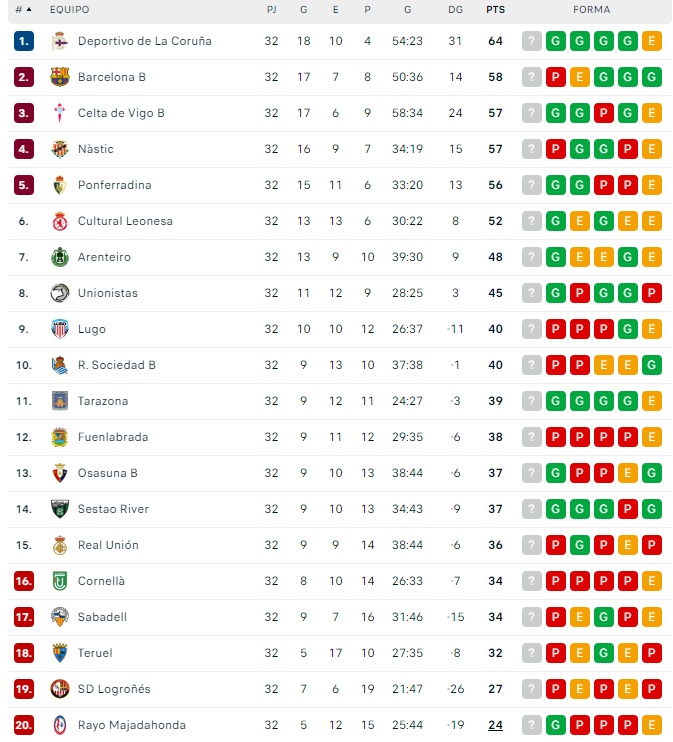Sort standings by PTS column header
673x742 pixels.
point(495,10)
